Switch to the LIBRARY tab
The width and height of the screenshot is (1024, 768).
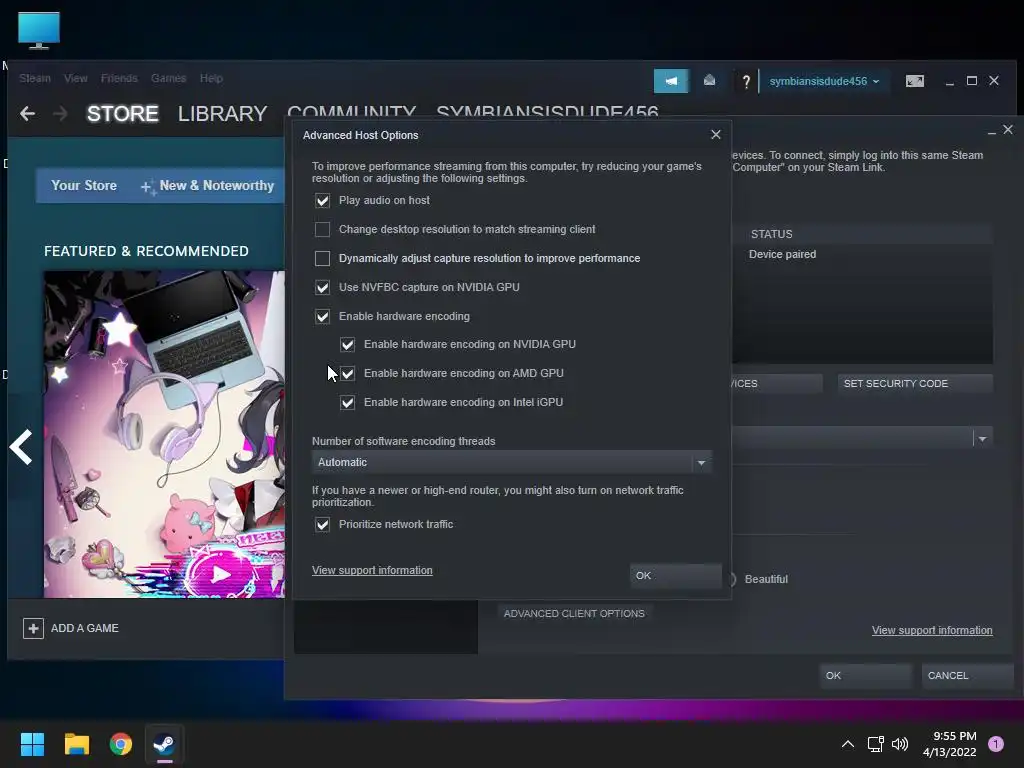tap(222, 114)
